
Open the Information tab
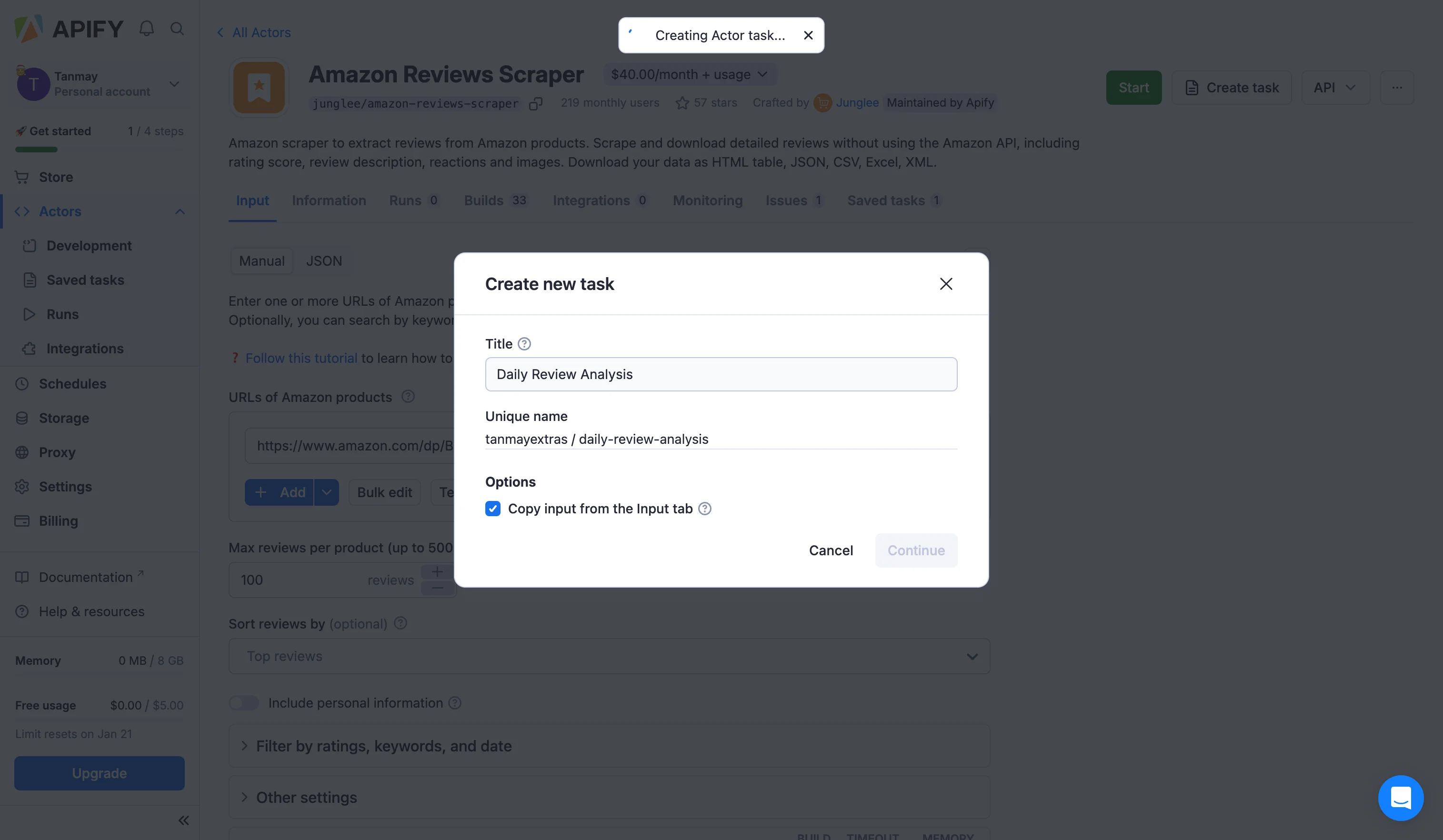pos(329,200)
